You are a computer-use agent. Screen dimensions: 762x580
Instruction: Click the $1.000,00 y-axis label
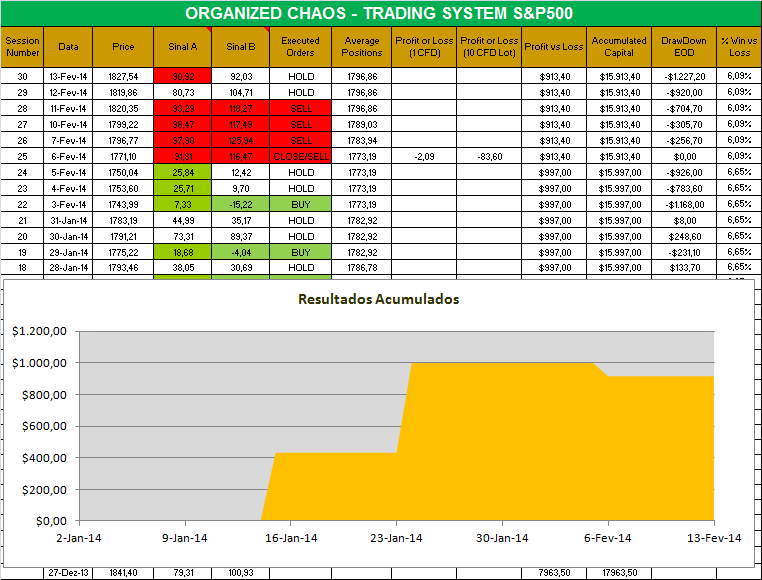(x=39, y=363)
